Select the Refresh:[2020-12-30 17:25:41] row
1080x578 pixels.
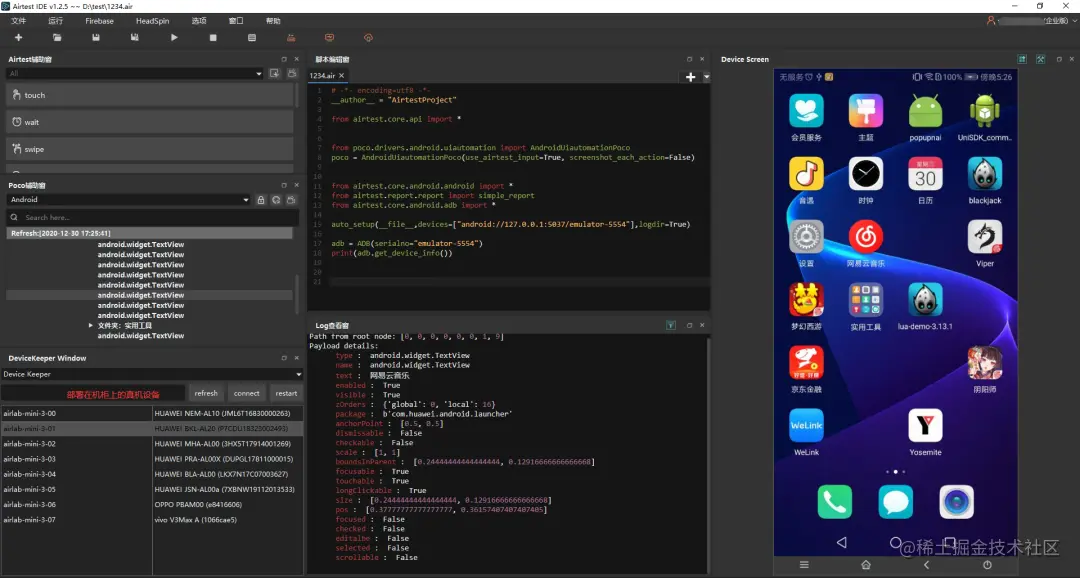tap(149, 233)
